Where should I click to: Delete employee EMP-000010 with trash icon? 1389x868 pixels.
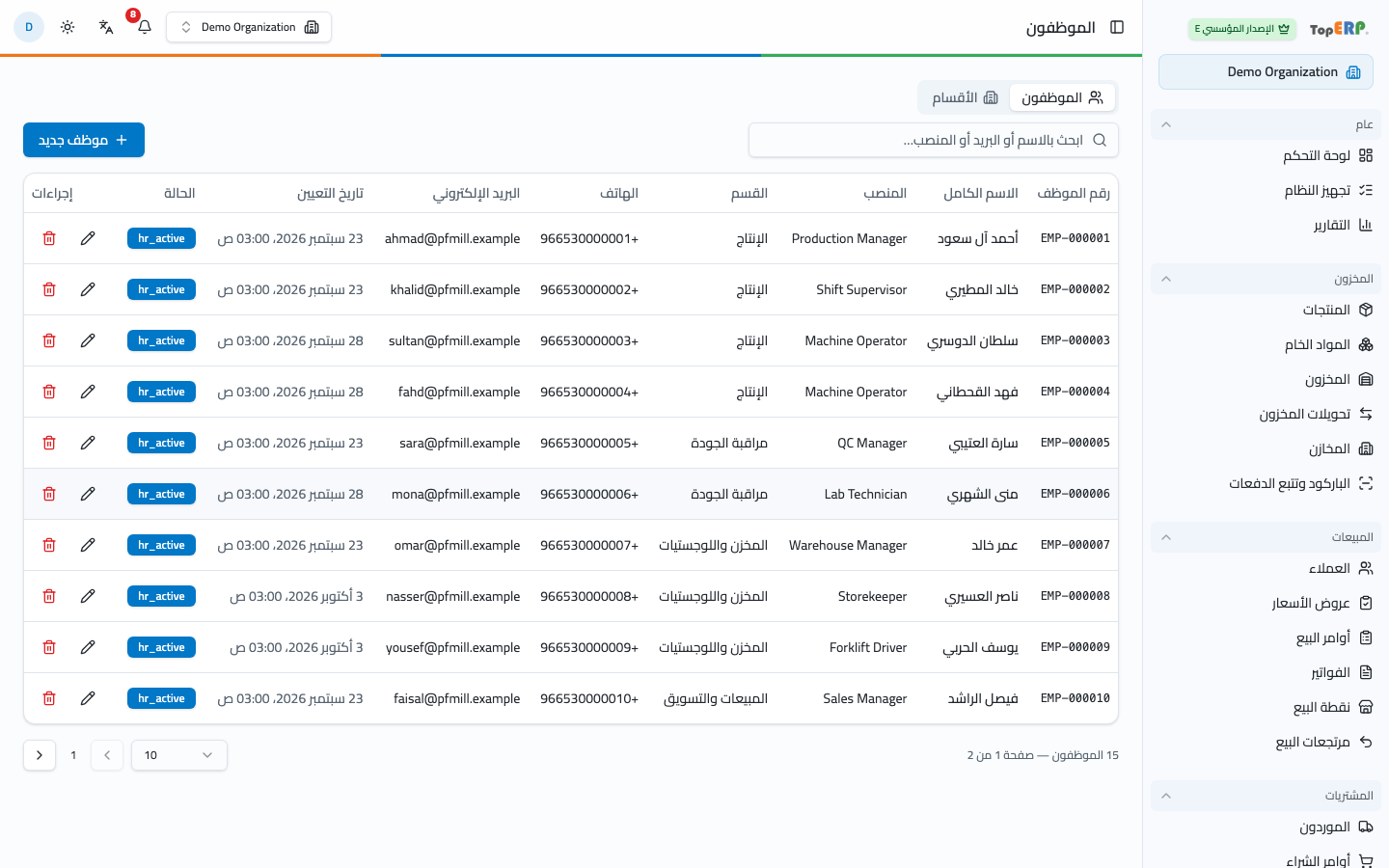(x=49, y=698)
